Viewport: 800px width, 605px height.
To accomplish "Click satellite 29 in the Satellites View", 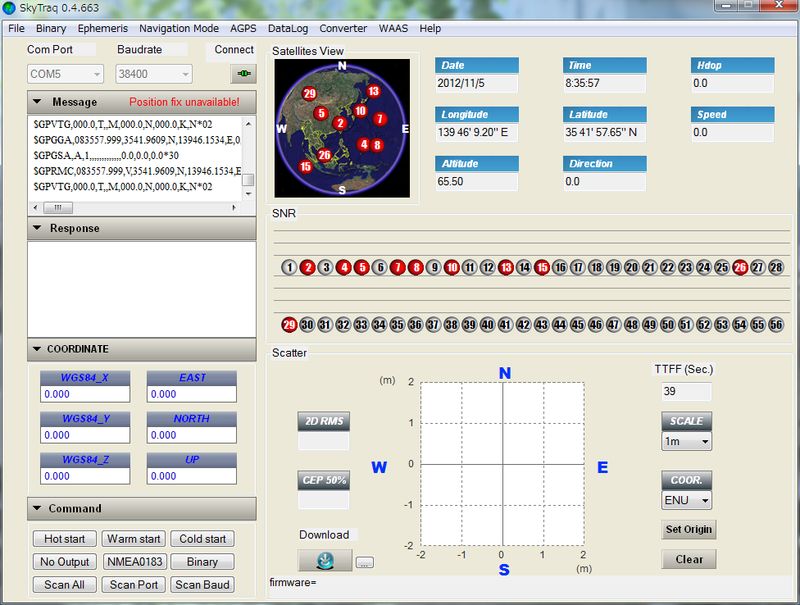I will pos(309,93).
